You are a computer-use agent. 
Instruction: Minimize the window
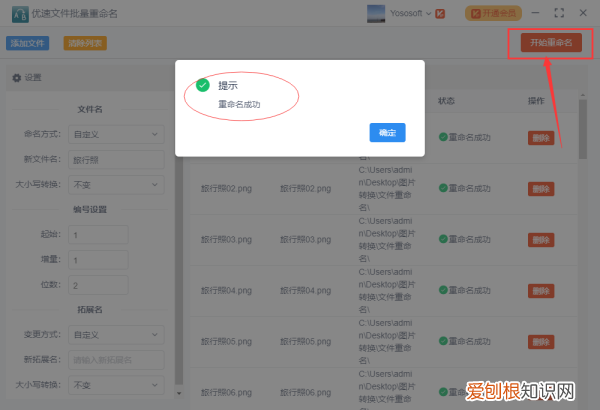[535, 13]
